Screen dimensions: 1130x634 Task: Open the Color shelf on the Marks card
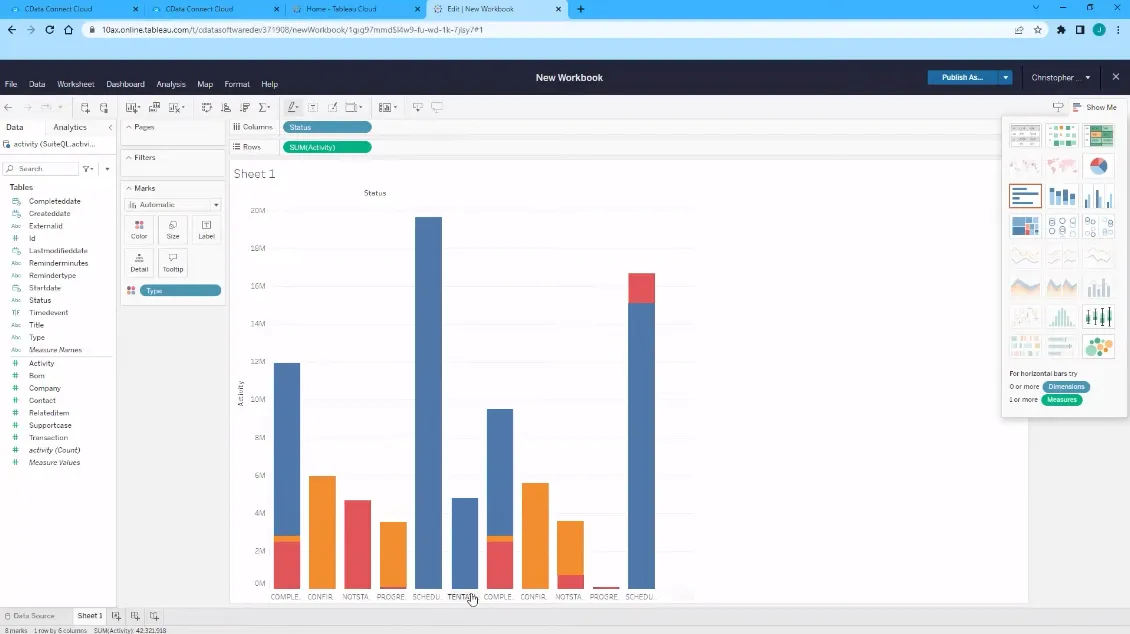click(x=139, y=230)
